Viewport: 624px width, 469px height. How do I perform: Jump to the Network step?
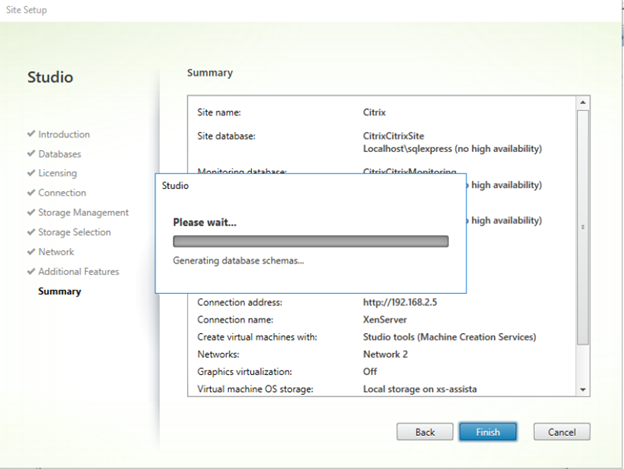click(x=56, y=252)
